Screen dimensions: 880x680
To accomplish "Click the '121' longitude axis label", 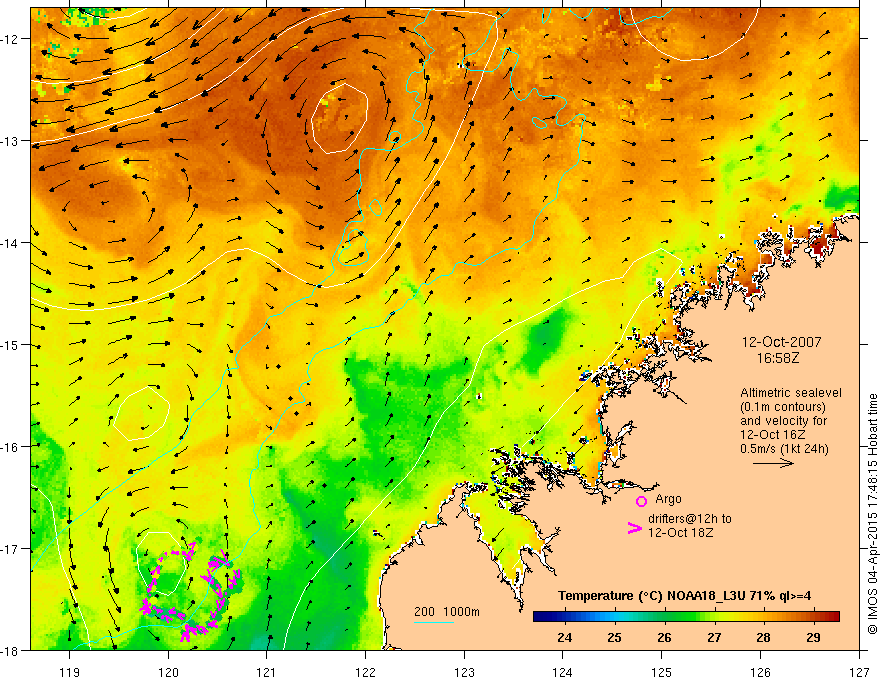I will coord(267,672).
